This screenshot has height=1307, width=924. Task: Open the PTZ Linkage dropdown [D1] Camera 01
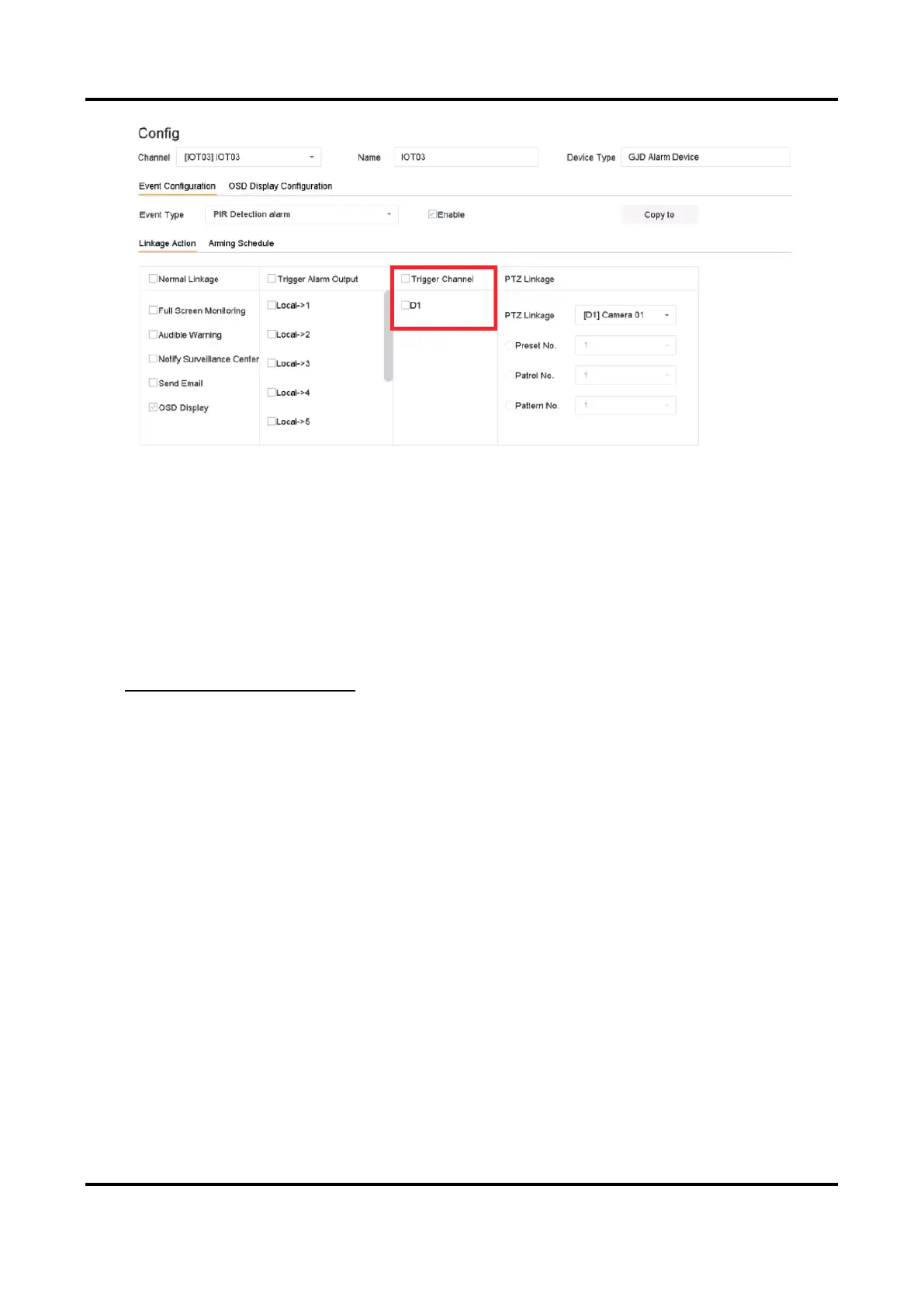pyautogui.click(x=625, y=315)
